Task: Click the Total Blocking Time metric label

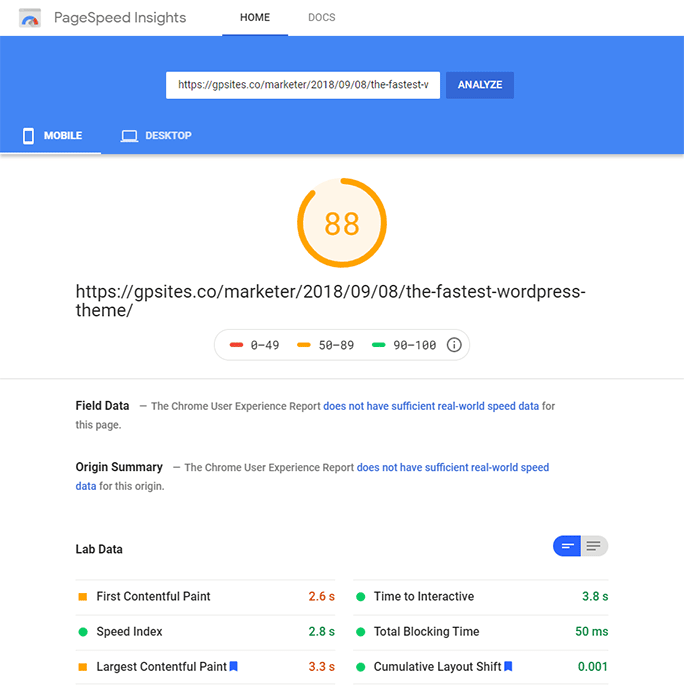Action: tap(426, 632)
